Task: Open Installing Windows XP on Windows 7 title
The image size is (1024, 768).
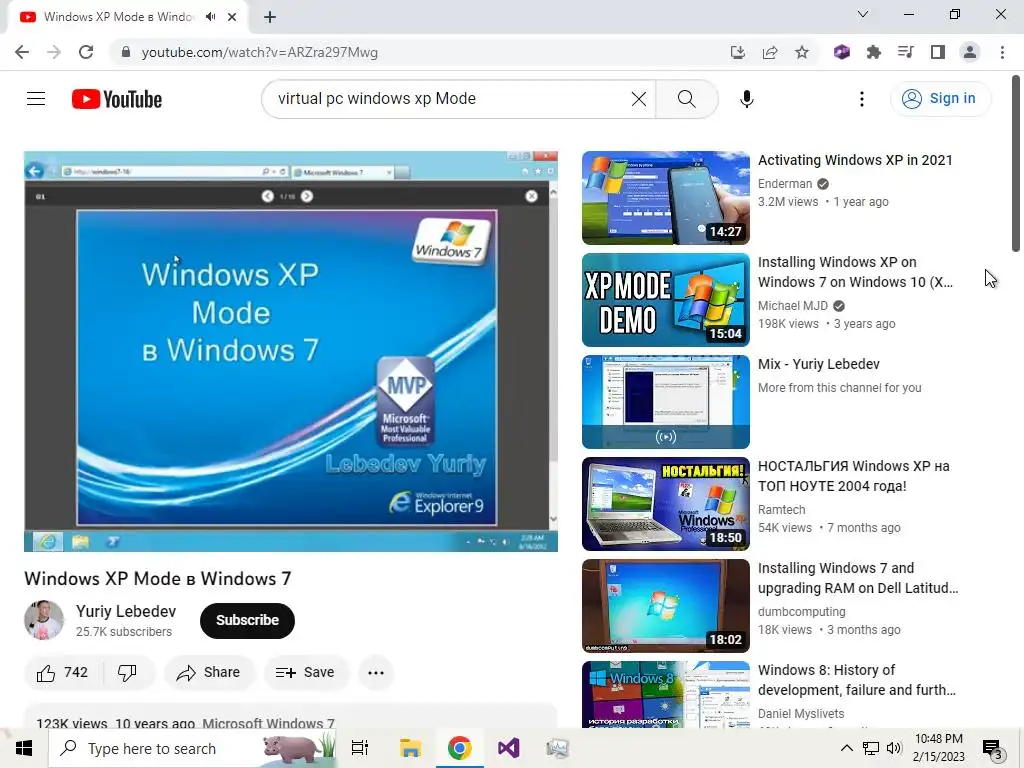Action: point(855,272)
